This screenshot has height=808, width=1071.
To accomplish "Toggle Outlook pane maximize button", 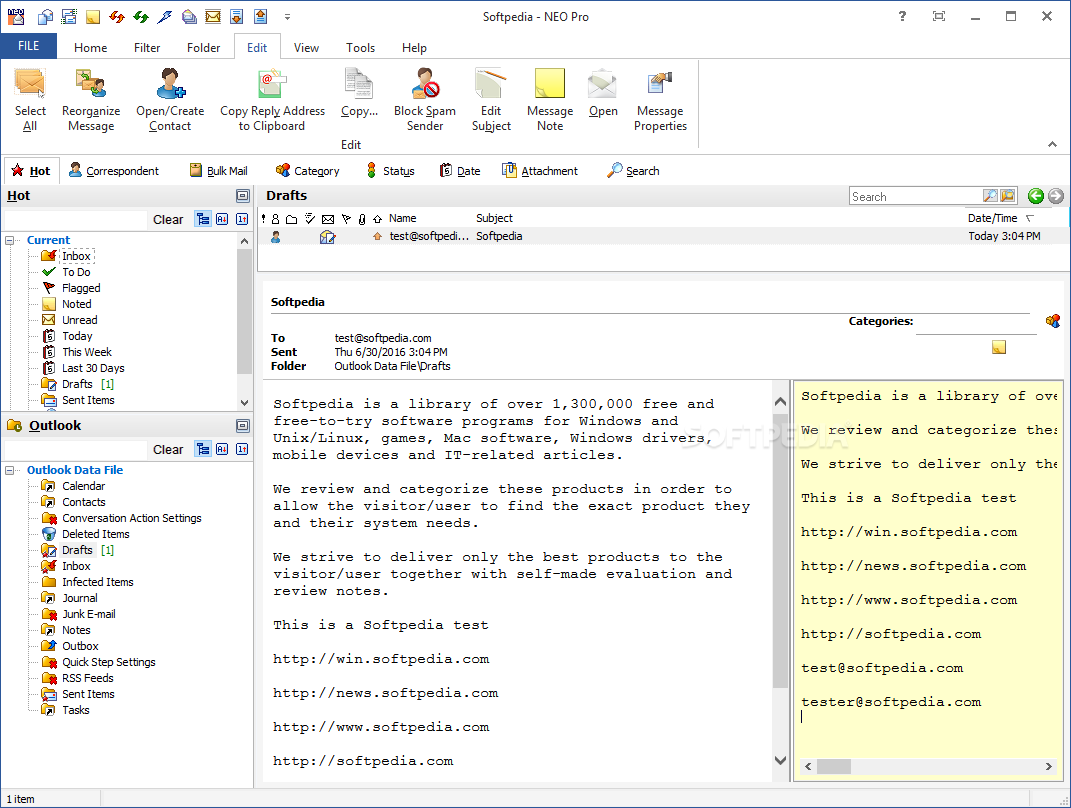I will [x=242, y=426].
